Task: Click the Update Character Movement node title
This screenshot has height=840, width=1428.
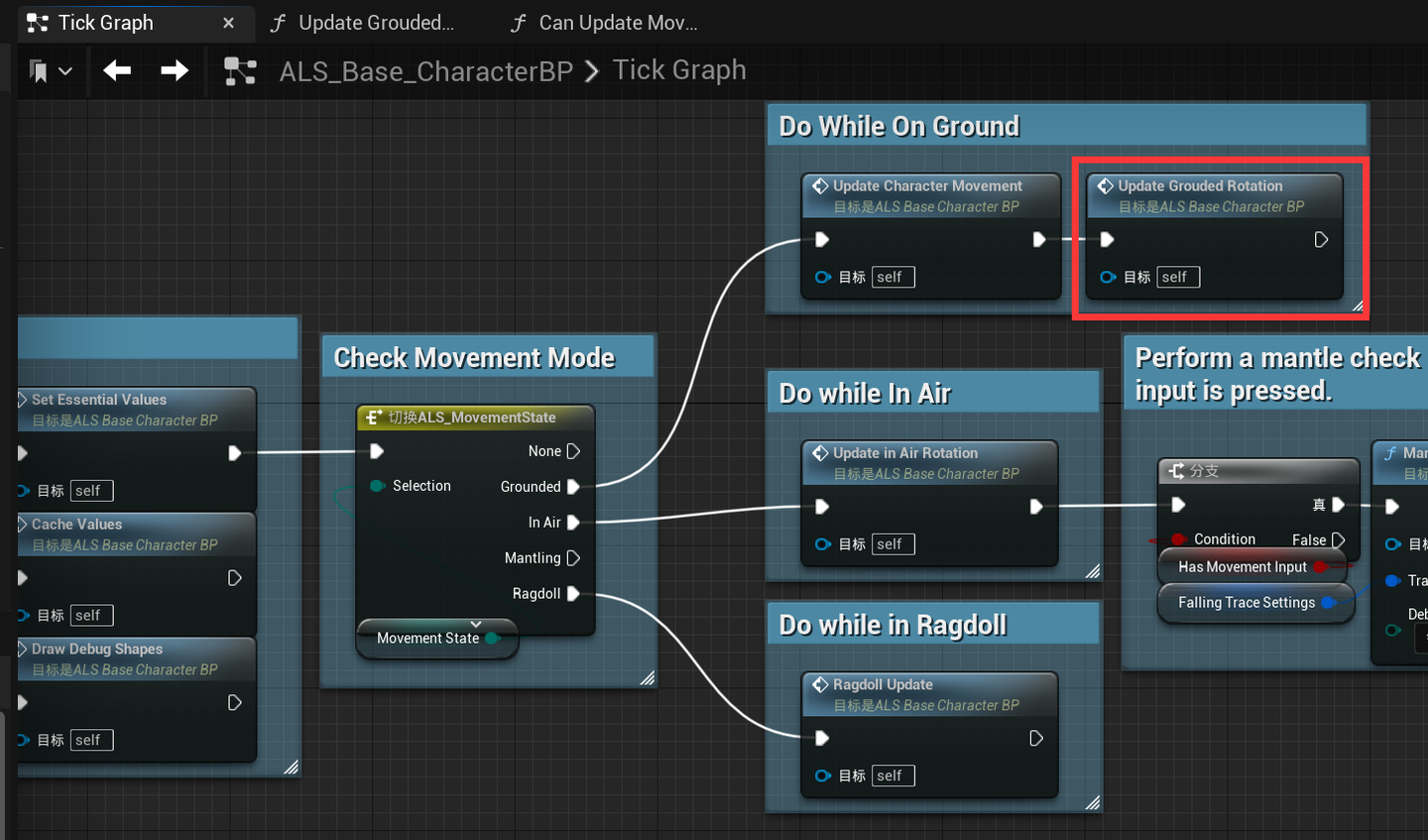Action: (927, 185)
